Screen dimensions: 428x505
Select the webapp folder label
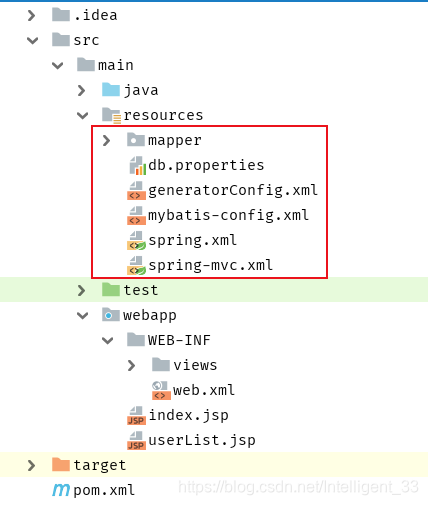click(x=150, y=316)
